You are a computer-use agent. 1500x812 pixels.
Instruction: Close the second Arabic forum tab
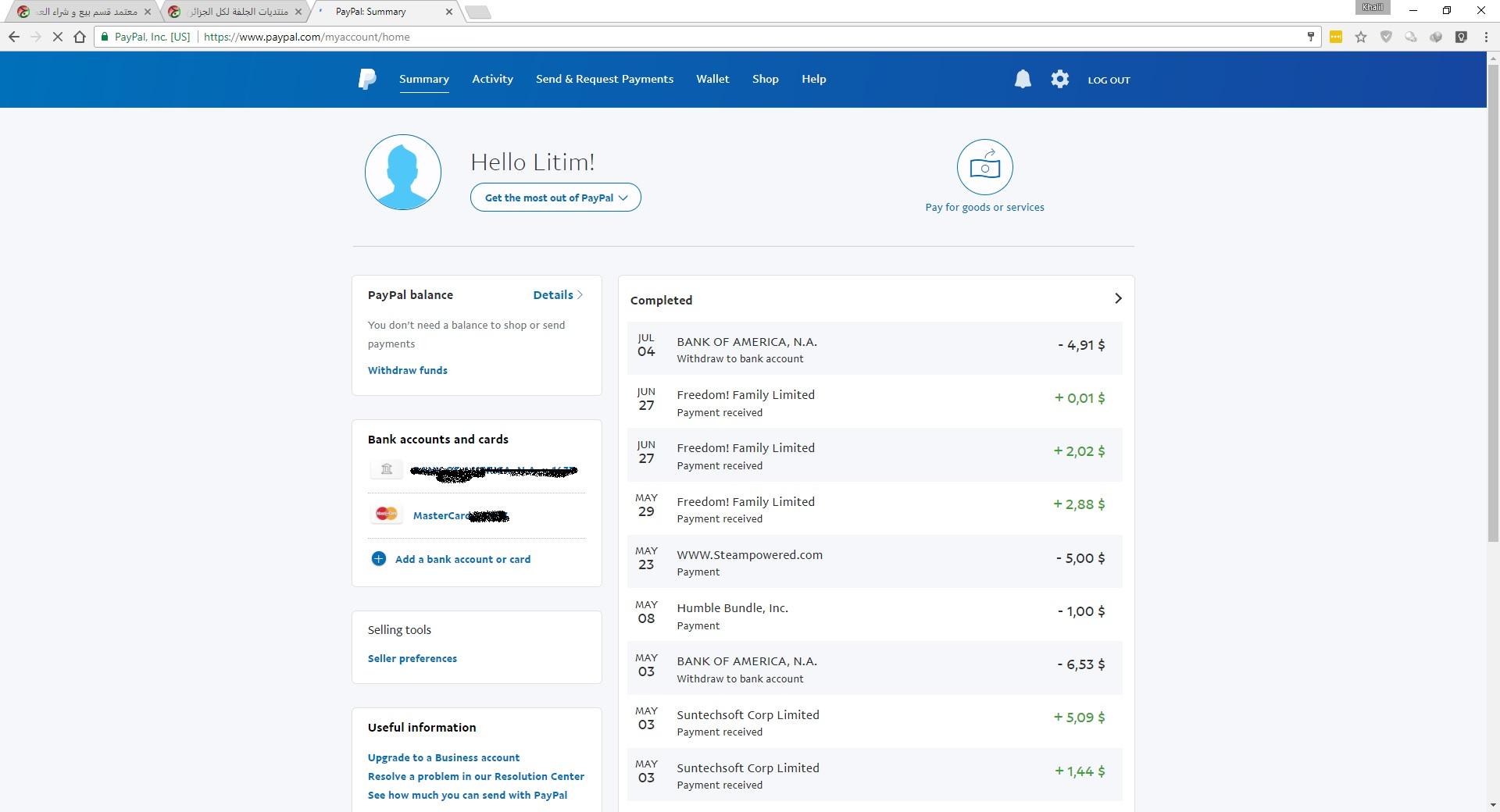[298, 12]
